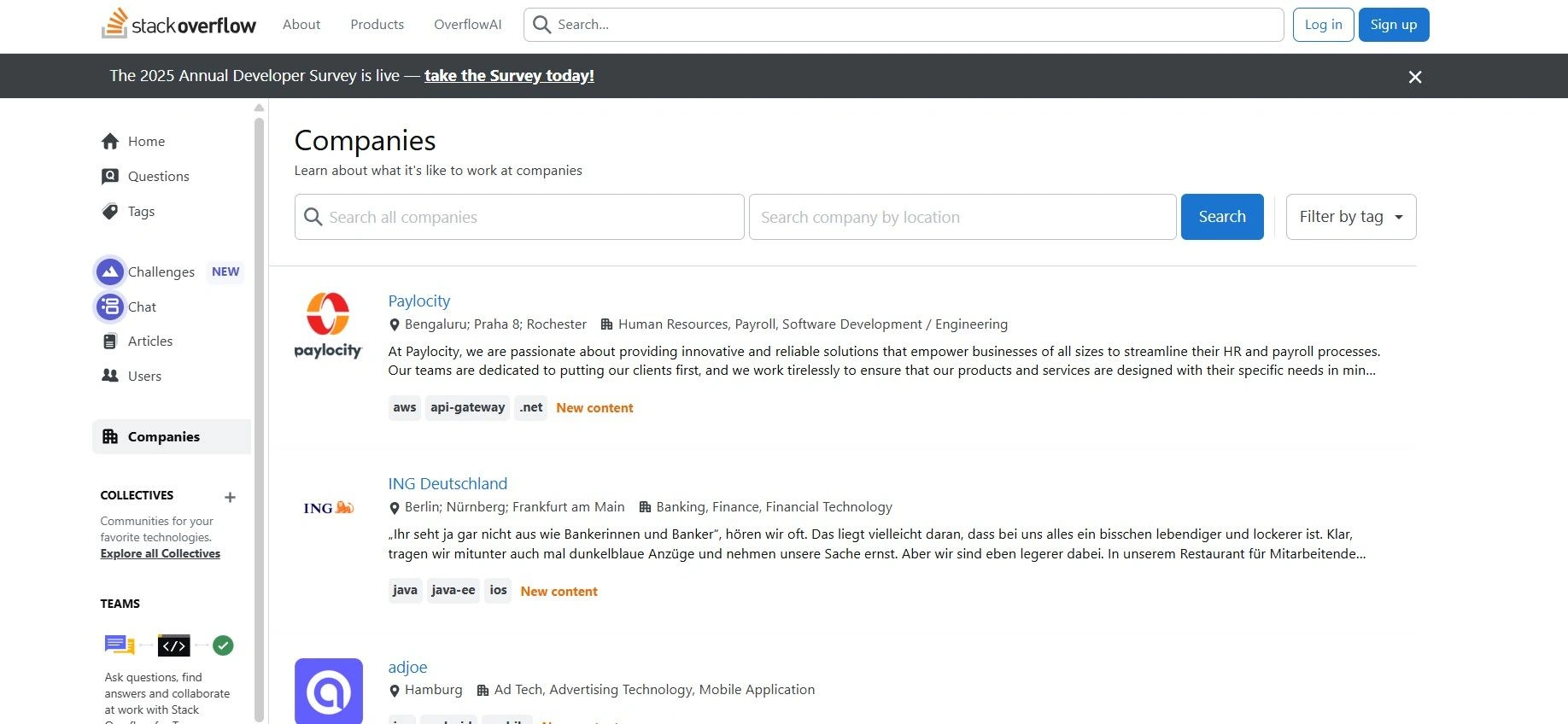The width and height of the screenshot is (1568, 724).
Task: Open the Challenges section icon
Action: click(x=109, y=271)
